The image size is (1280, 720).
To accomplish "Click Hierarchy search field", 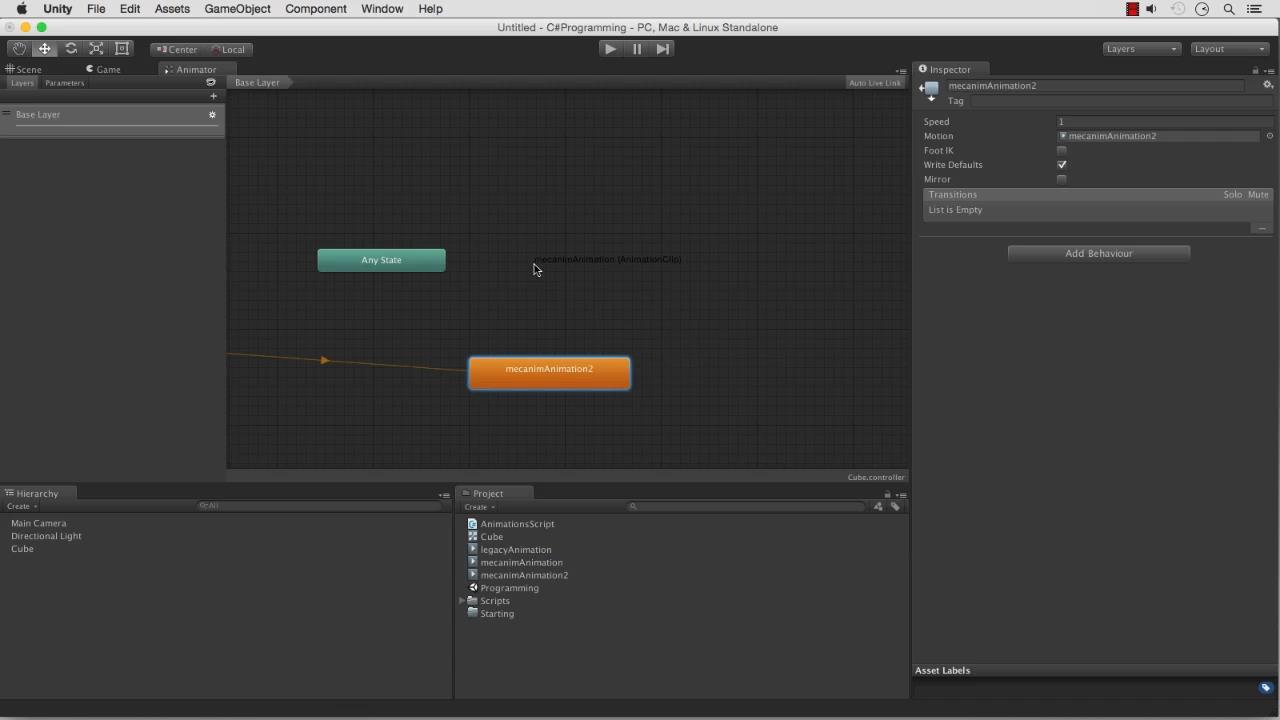I will (320, 506).
